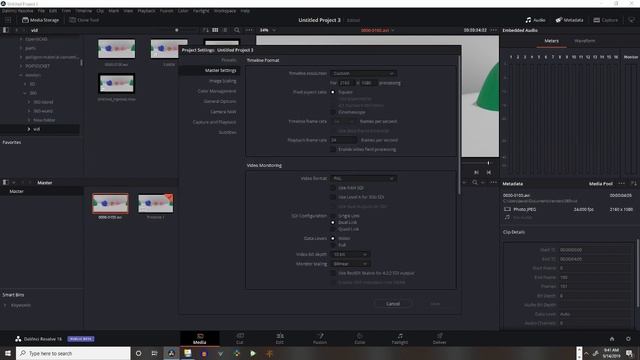Open Video format dropdown
This screenshot has width=640, height=360.
(x=363, y=178)
